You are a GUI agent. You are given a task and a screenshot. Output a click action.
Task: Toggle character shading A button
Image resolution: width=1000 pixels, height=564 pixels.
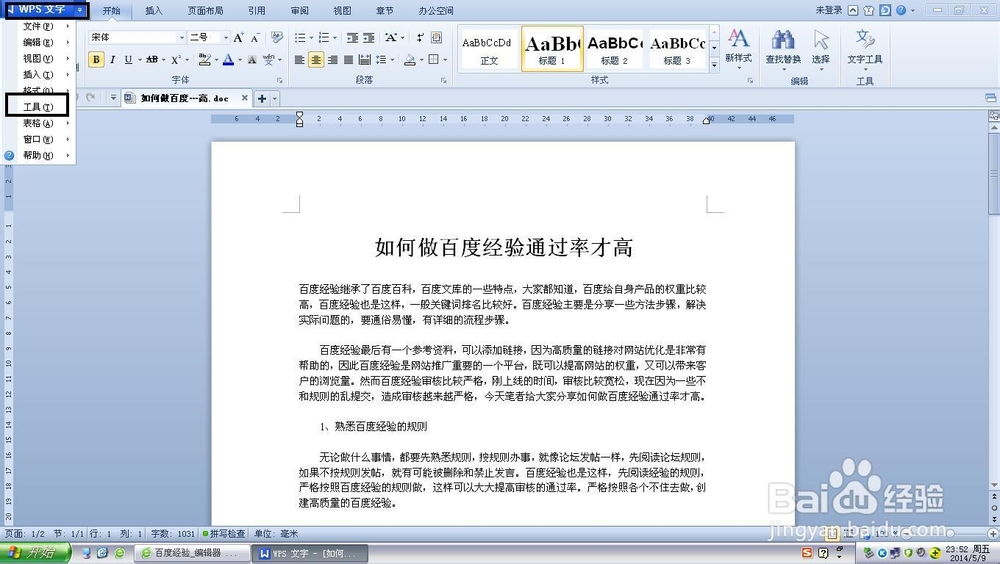[x=252, y=60]
